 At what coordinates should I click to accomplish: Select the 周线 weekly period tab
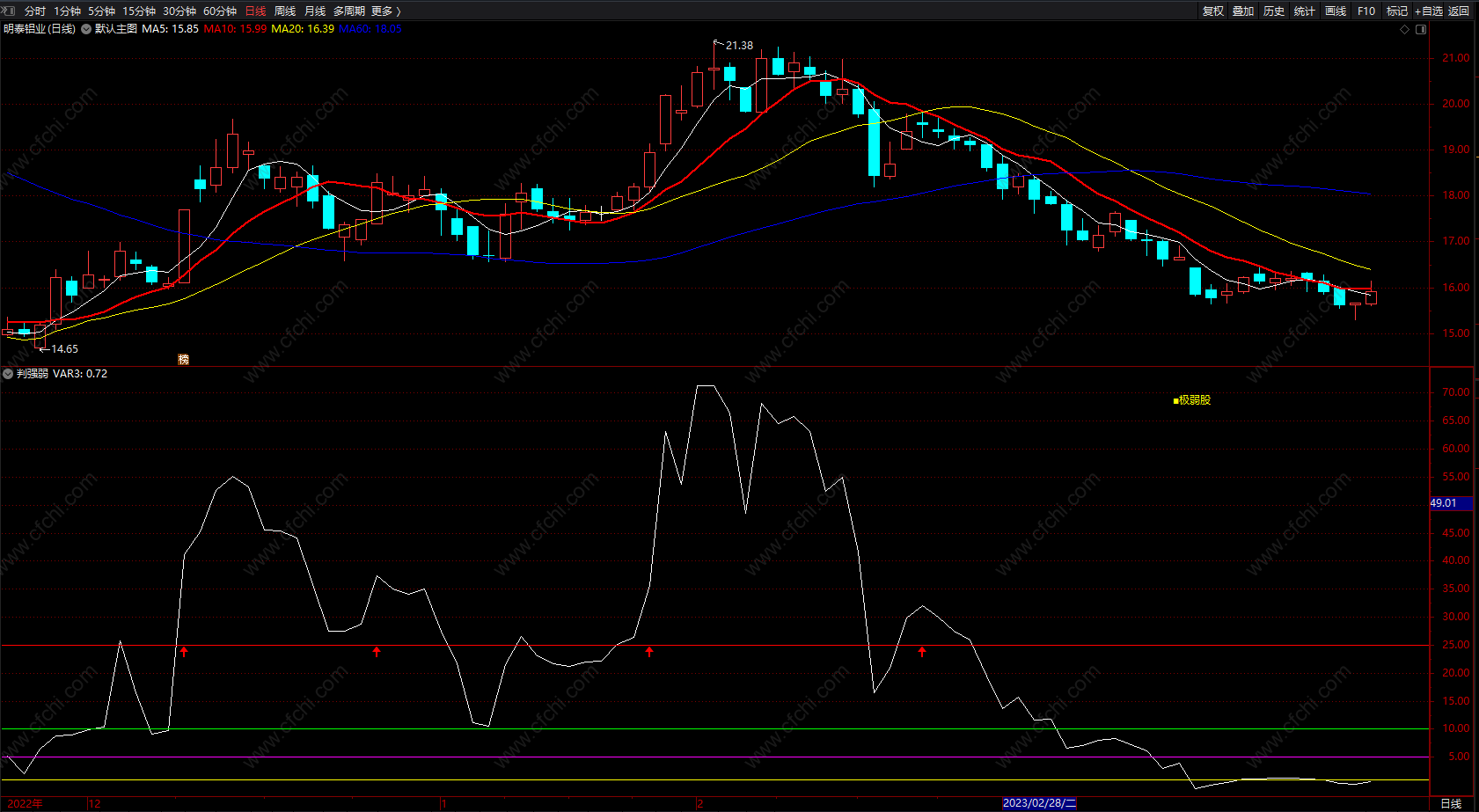285,11
